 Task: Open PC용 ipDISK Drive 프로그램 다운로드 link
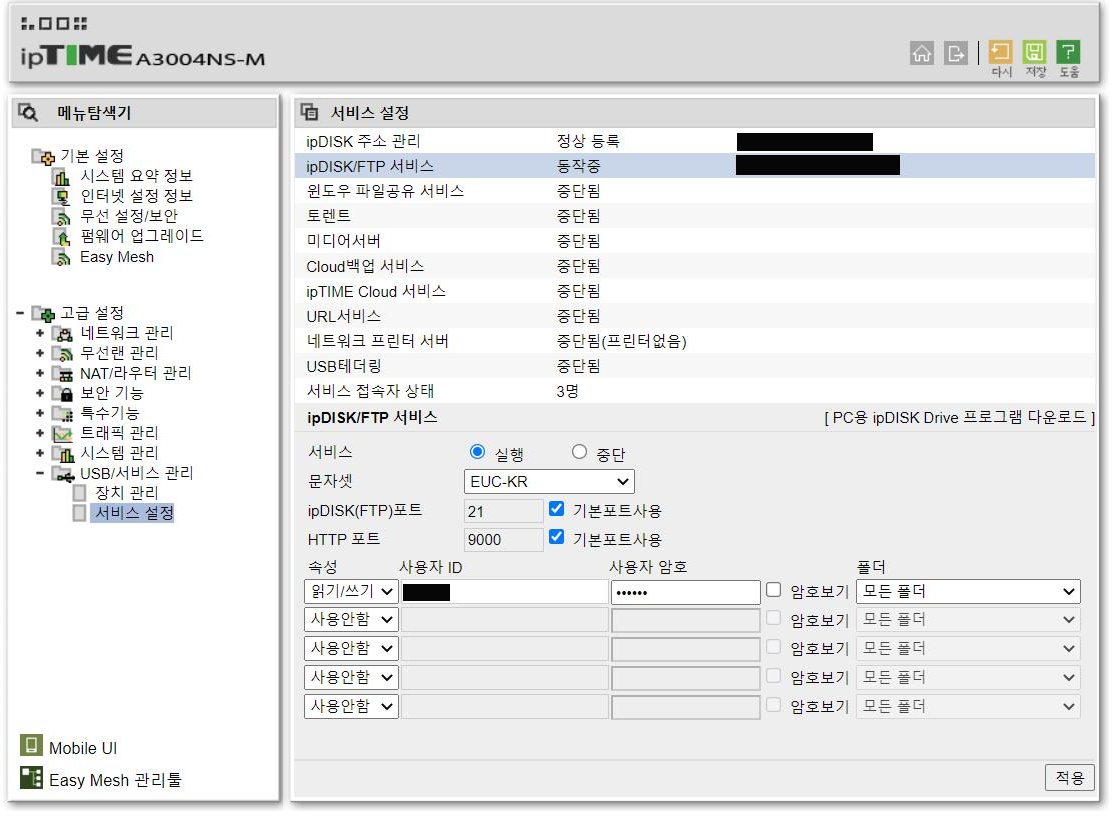(959, 417)
